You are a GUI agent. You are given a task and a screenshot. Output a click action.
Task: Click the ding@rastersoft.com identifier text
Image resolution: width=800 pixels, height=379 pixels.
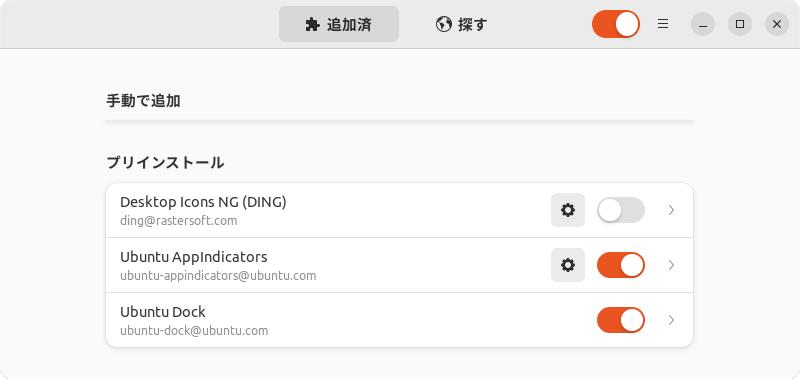coord(179,221)
